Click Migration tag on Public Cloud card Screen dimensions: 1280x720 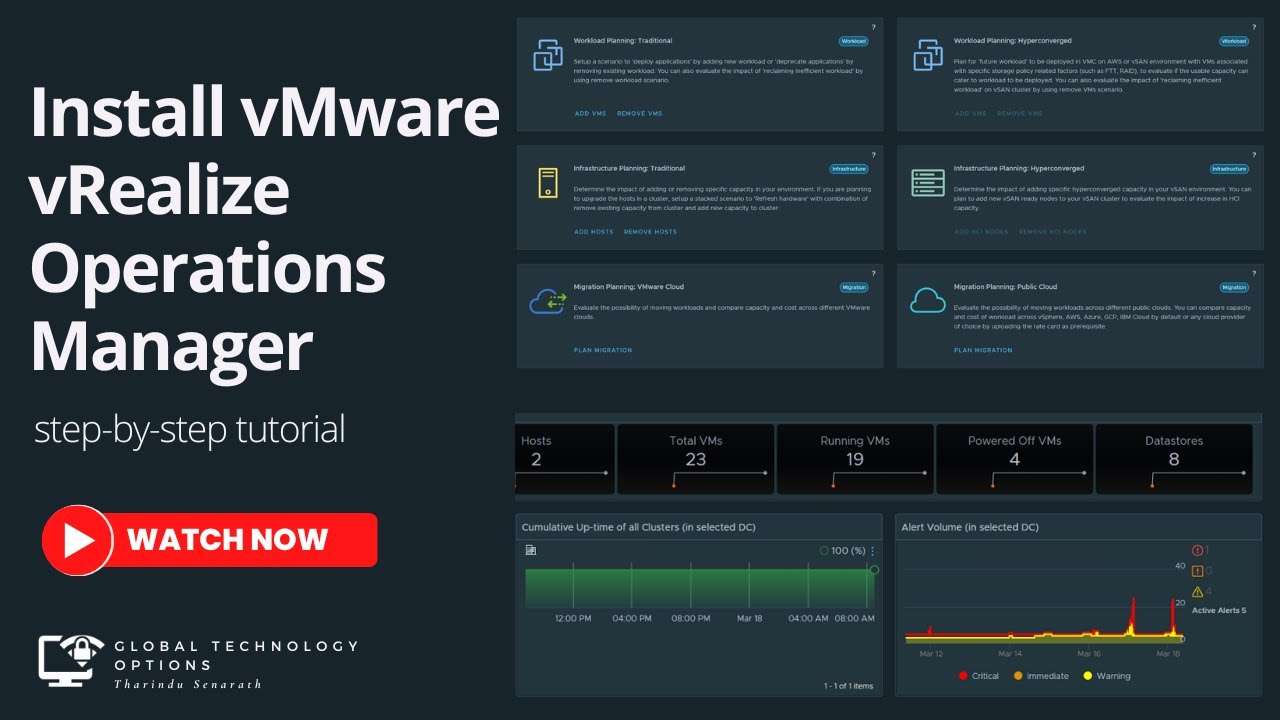[x=1234, y=287]
